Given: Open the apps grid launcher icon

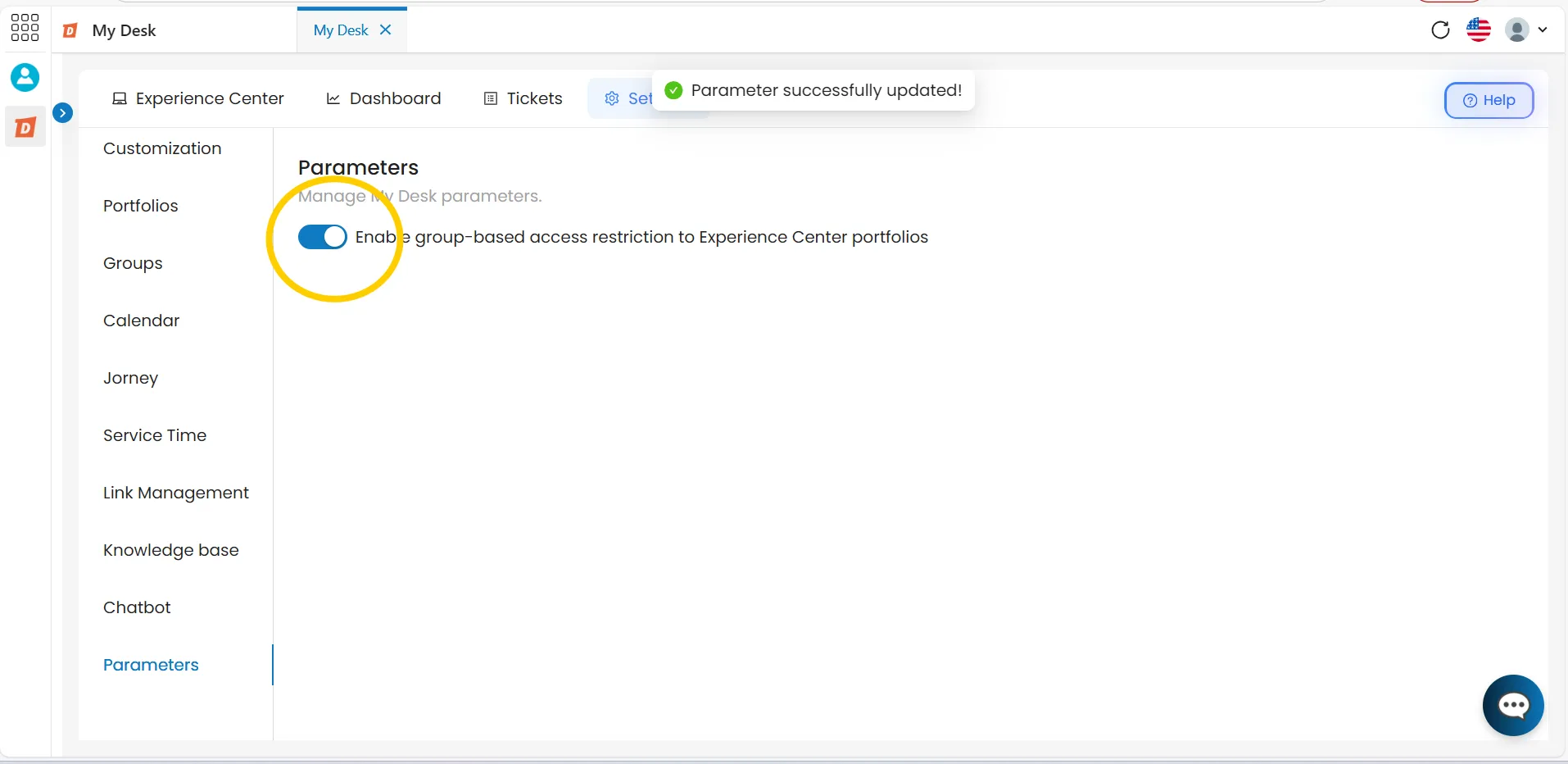Looking at the screenshot, I should click(x=25, y=28).
